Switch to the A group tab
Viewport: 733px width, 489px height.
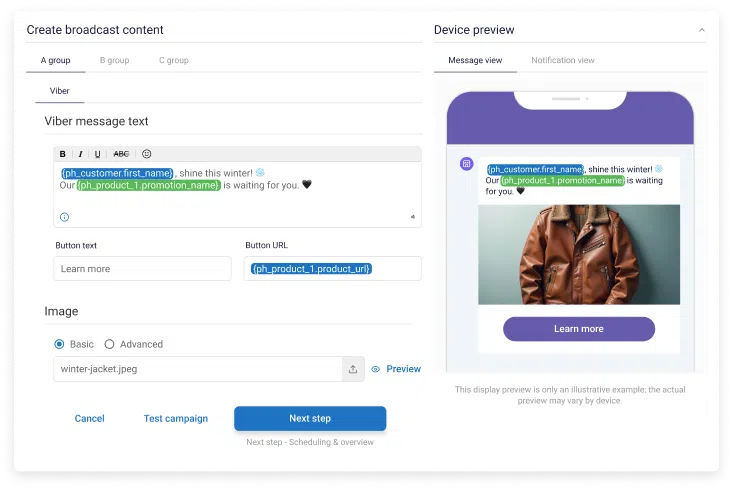click(x=56, y=60)
